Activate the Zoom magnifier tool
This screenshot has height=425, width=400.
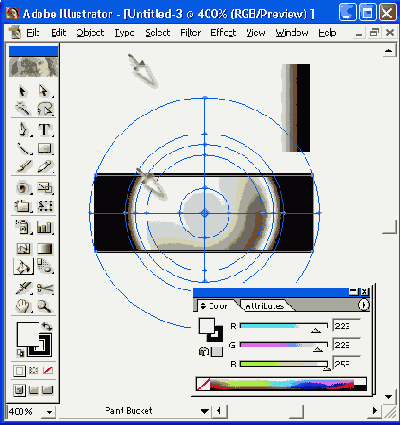pyautogui.click(x=45, y=306)
